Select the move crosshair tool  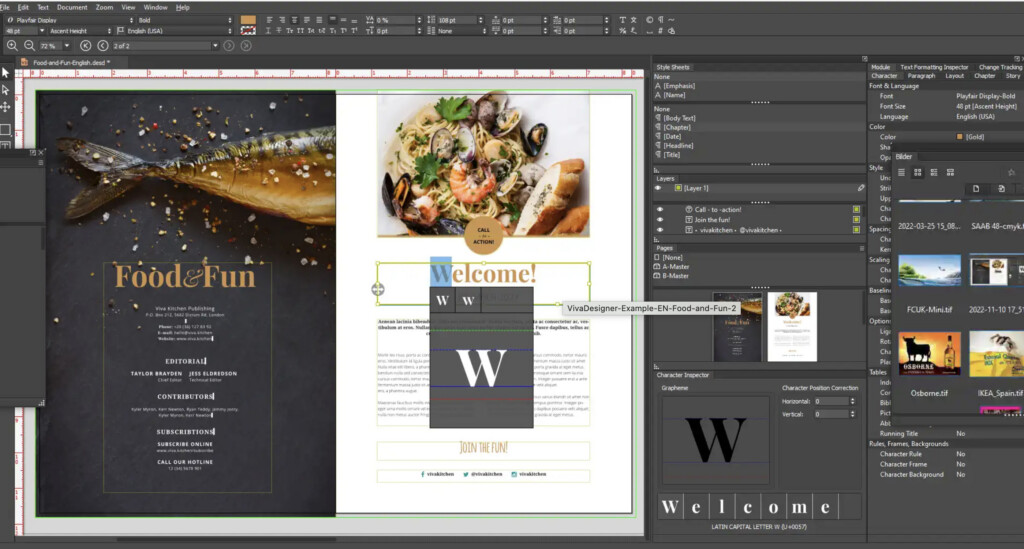pos(6,106)
